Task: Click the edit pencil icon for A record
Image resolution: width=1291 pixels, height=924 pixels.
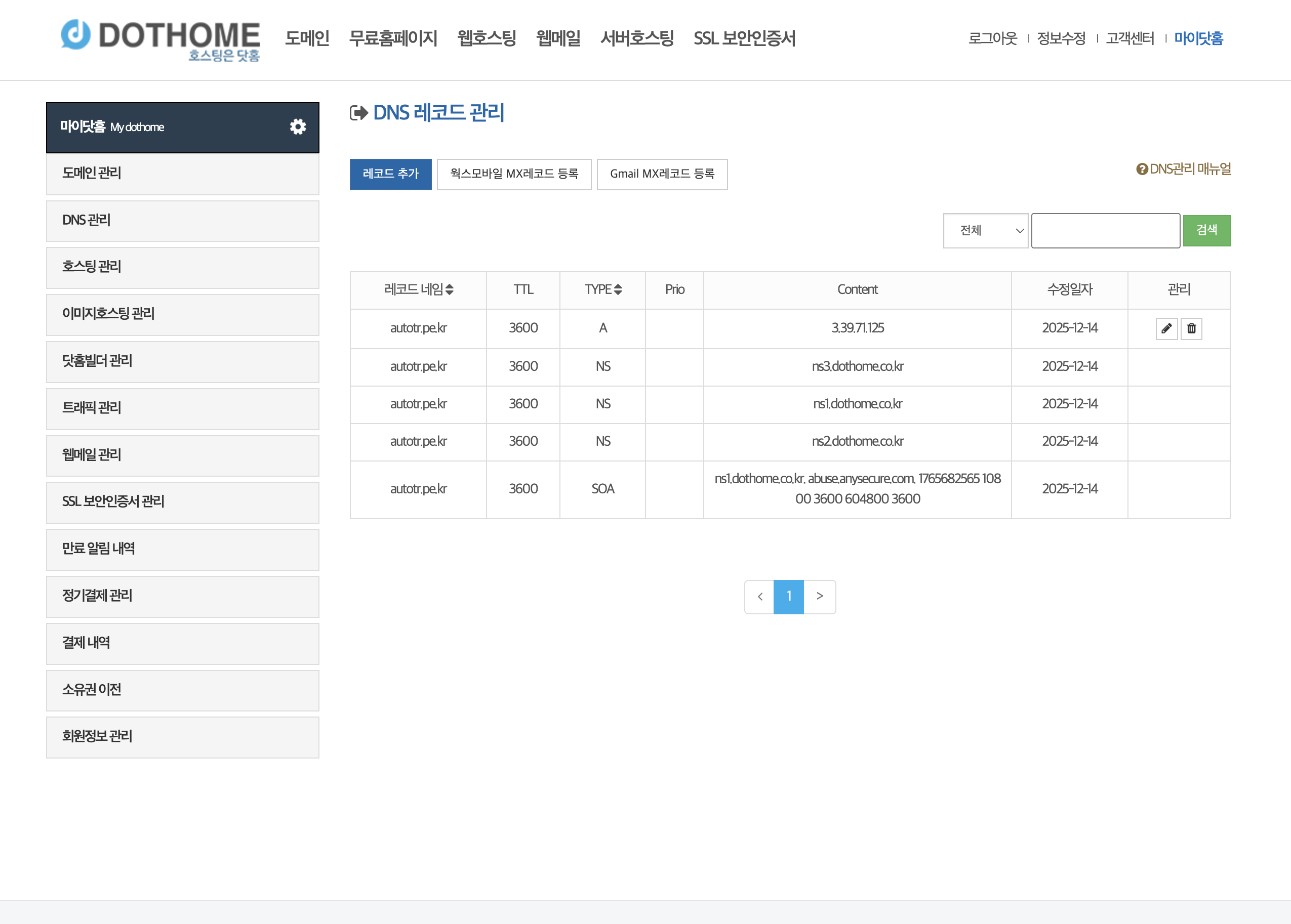Action: pyautogui.click(x=1166, y=328)
